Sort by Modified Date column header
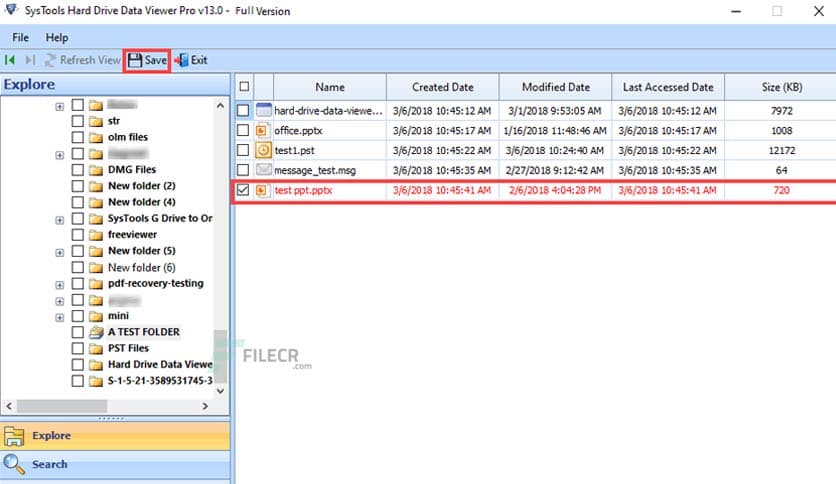Screen dimensions: 836x484 [556, 87]
